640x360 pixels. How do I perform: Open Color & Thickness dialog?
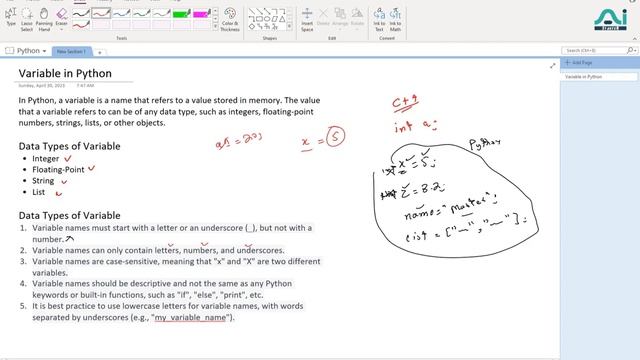click(230, 19)
